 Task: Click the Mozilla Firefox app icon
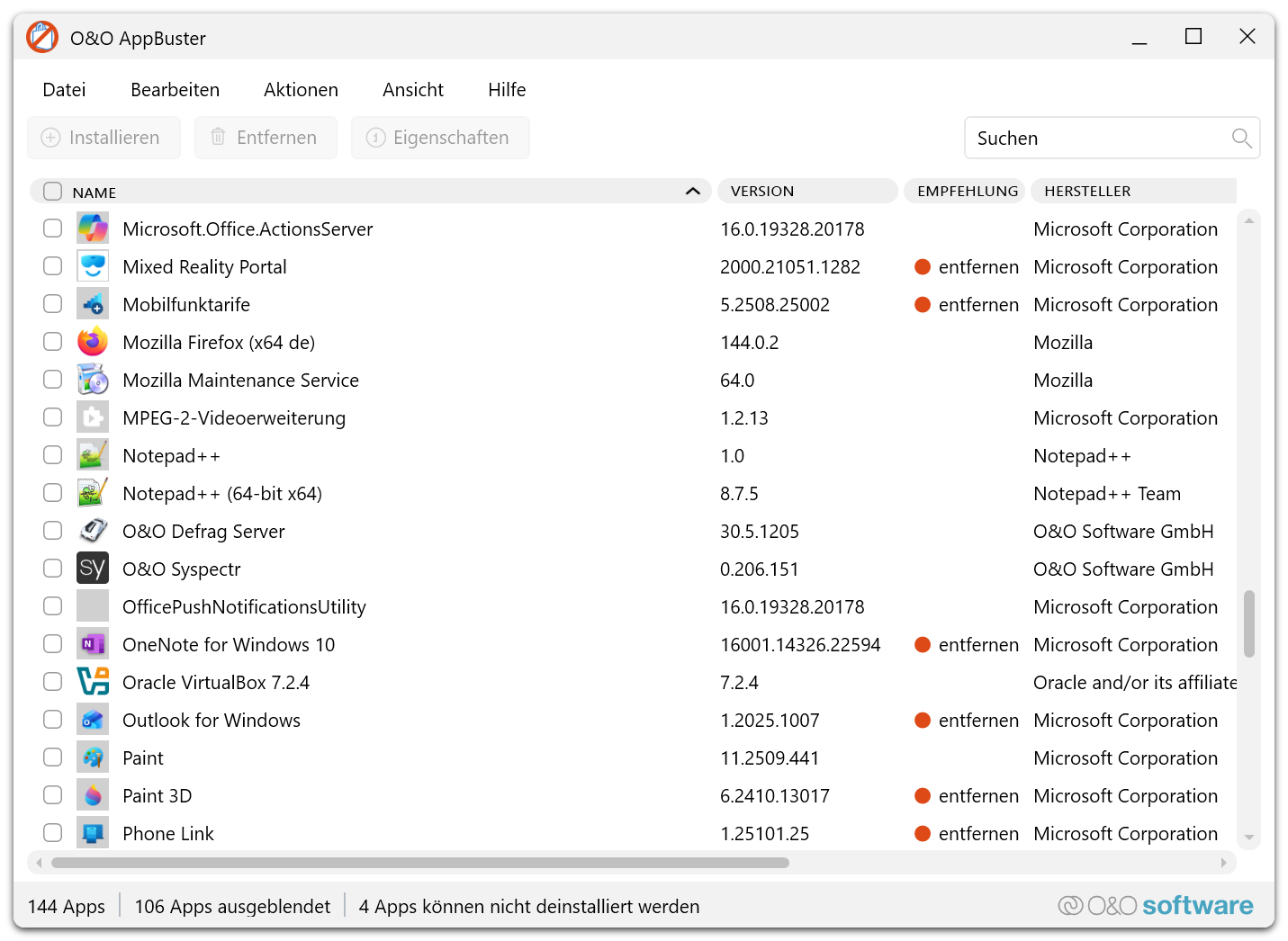92,343
